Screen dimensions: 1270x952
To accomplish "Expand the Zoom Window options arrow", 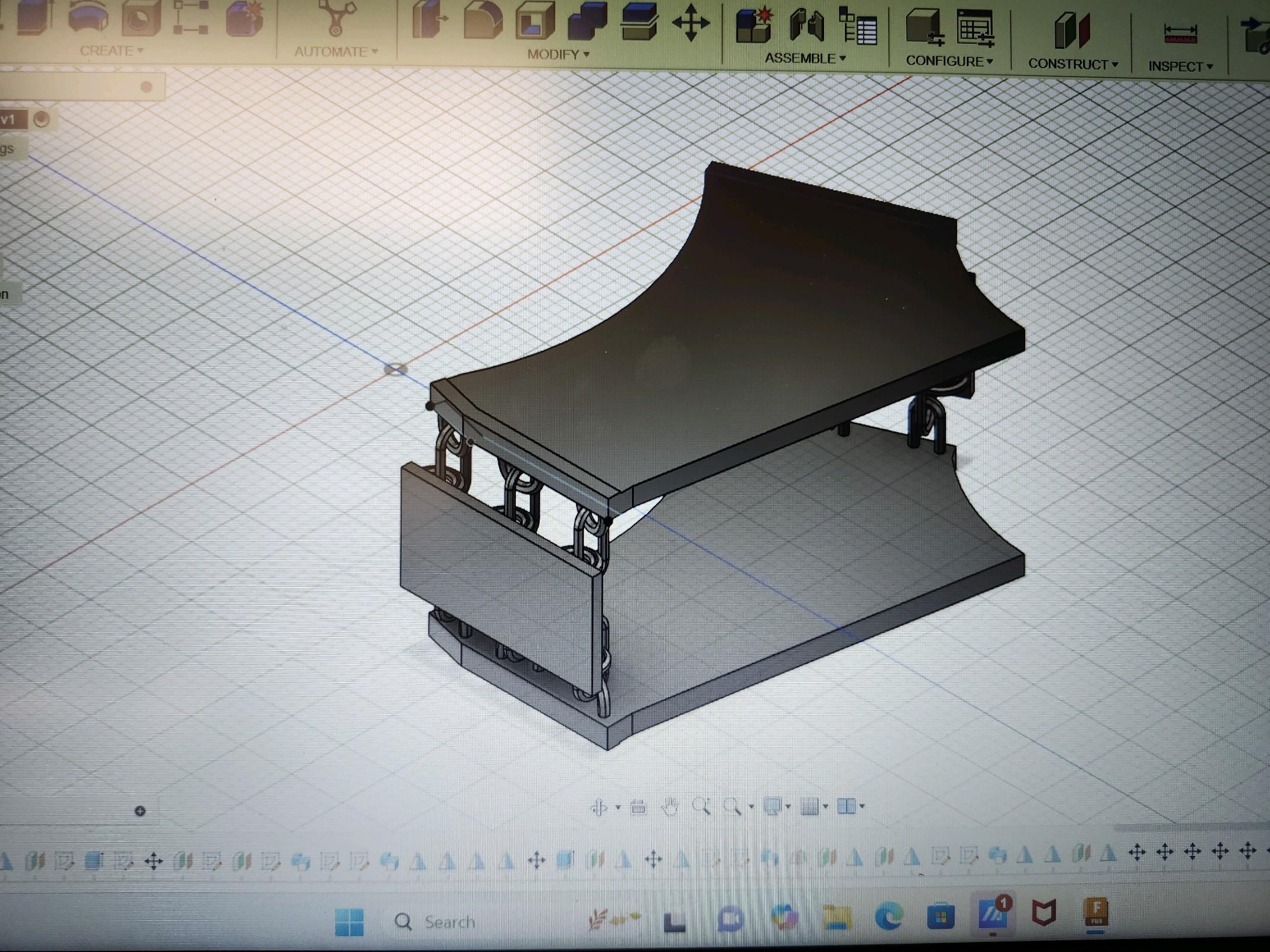I will coord(752,807).
